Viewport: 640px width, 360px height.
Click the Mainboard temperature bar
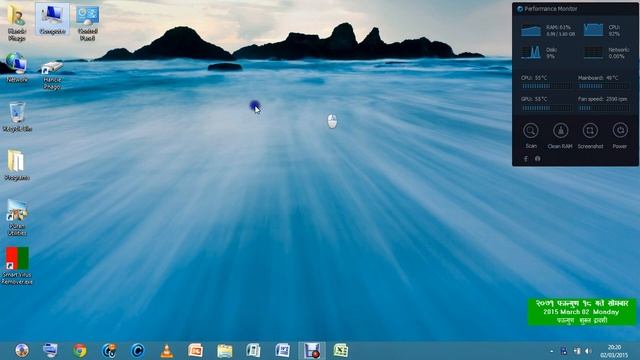click(603, 86)
